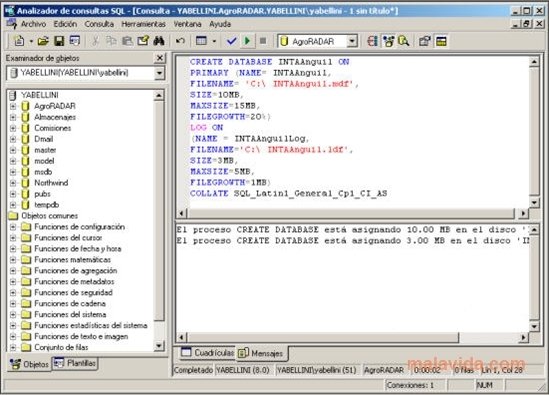The image size is (549, 395).
Task: Open the AgroRADAR database dropdown in toolbar
Action: coord(352,41)
